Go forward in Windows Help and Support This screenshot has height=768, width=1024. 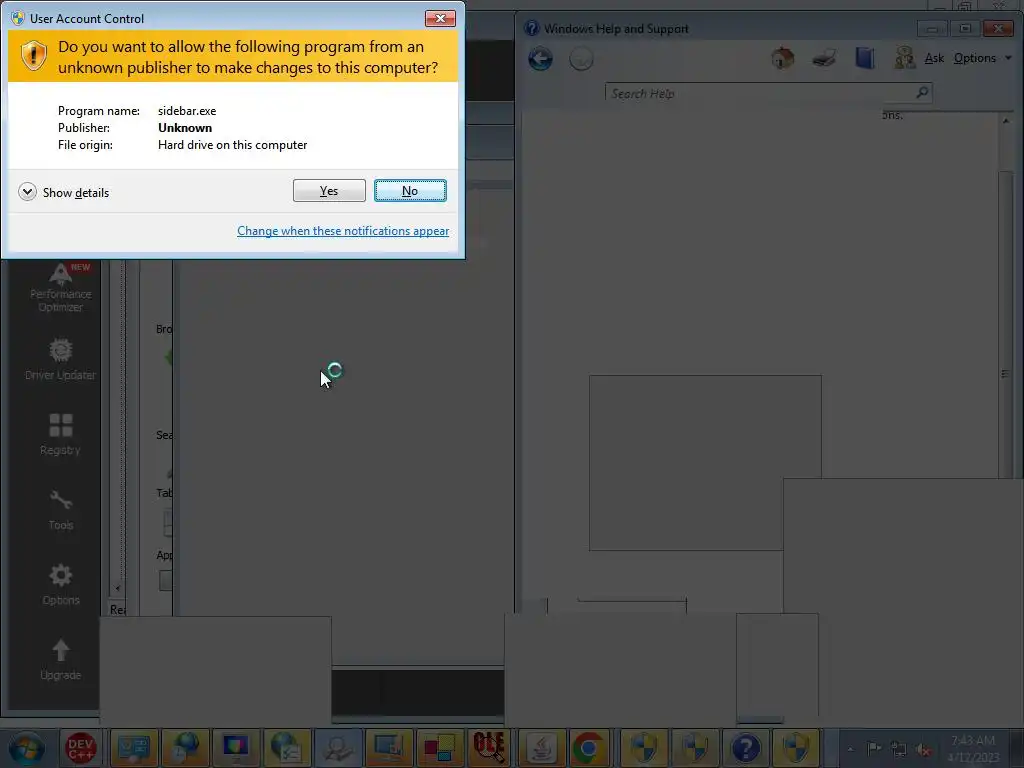click(x=581, y=59)
